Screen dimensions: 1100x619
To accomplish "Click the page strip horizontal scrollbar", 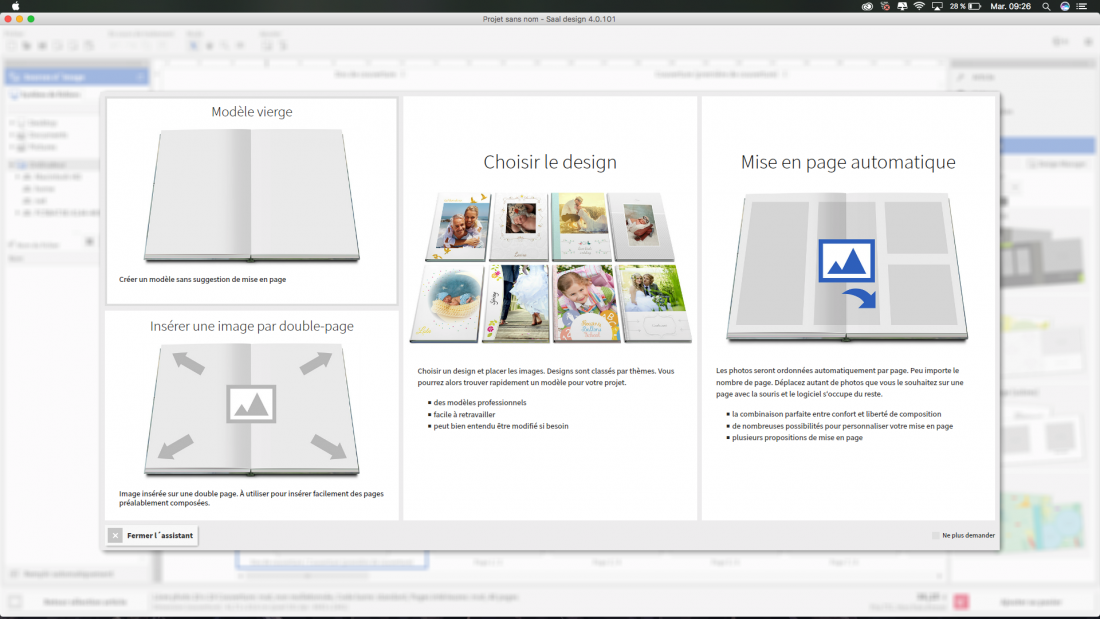I will [590, 576].
